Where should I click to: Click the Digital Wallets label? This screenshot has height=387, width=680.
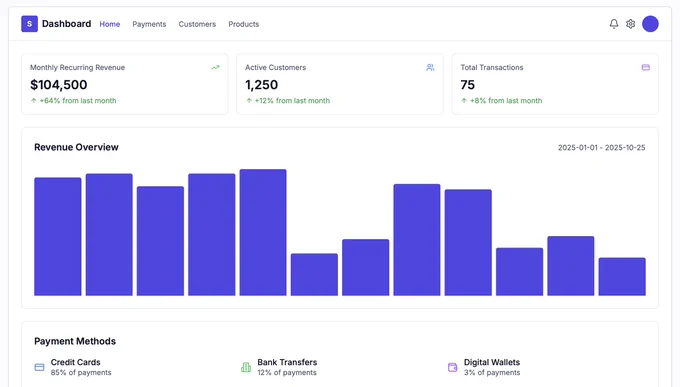click(x=492, y=362)
